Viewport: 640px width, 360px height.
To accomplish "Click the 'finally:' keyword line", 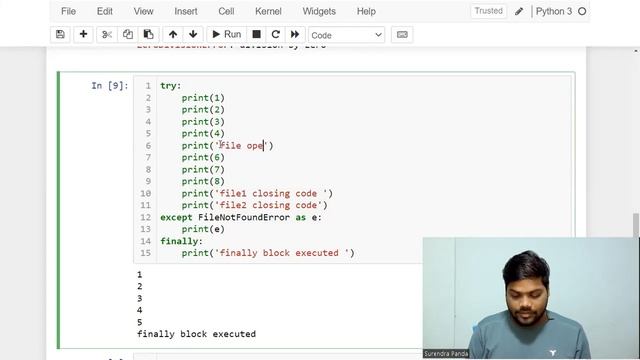I will pyautogui.click(x=181, y=241).
